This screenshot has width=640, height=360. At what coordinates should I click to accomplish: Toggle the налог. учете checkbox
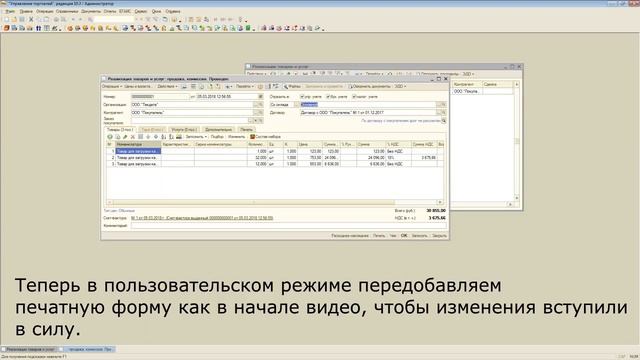354,97
